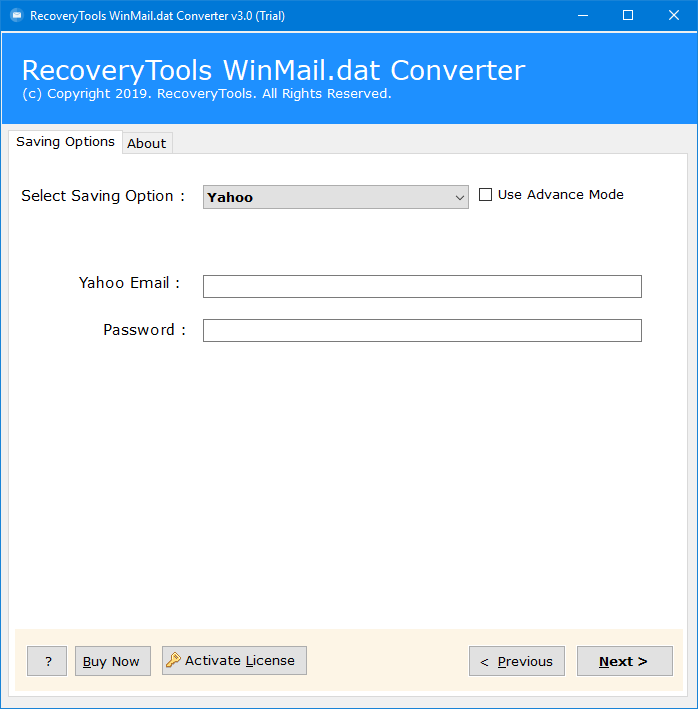Click the Buy Now button
The width and height of the screenshot is (698, 709).
coord(113,661)
